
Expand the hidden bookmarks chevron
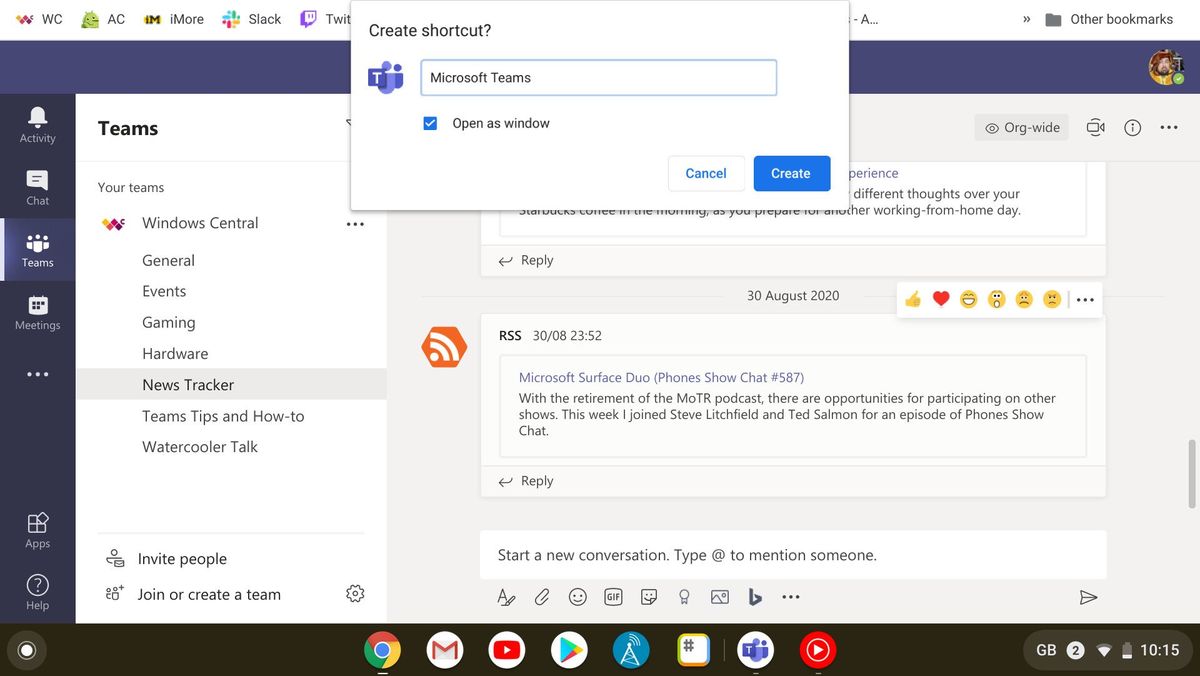(1026, 18)
